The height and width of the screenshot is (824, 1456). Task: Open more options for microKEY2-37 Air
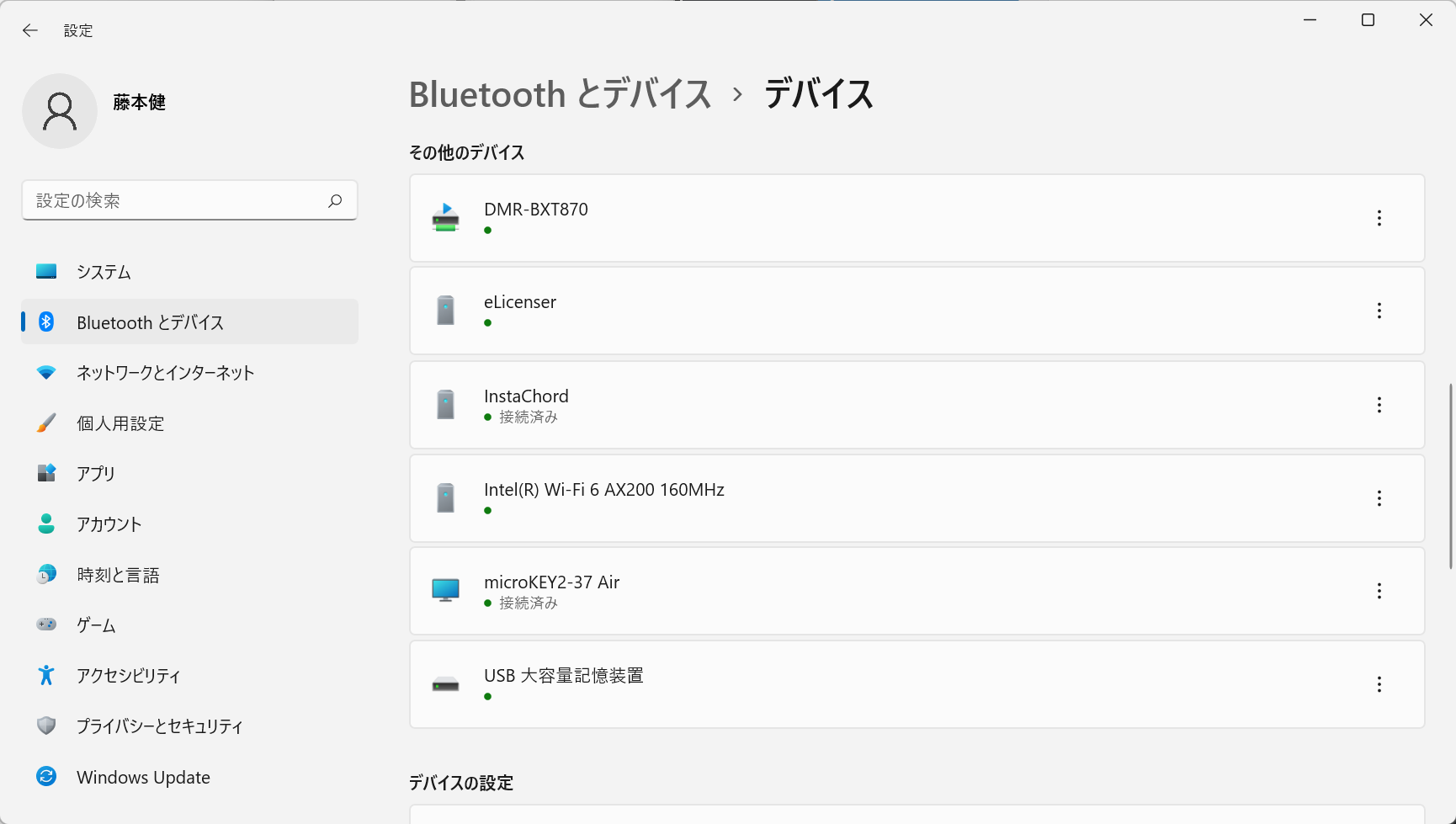pyautogui.click(x=1379, y=591)
